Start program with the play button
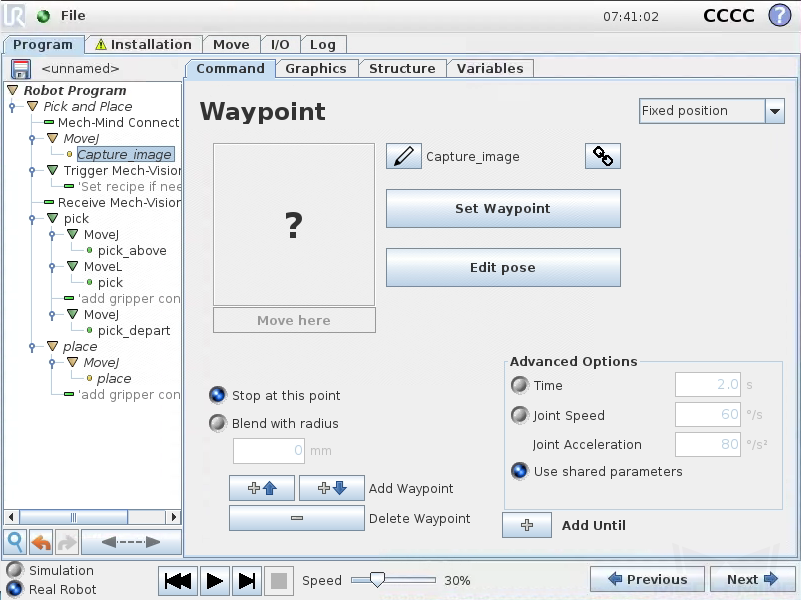The height and width of the screenshot is (600, 801). point(215,581)
